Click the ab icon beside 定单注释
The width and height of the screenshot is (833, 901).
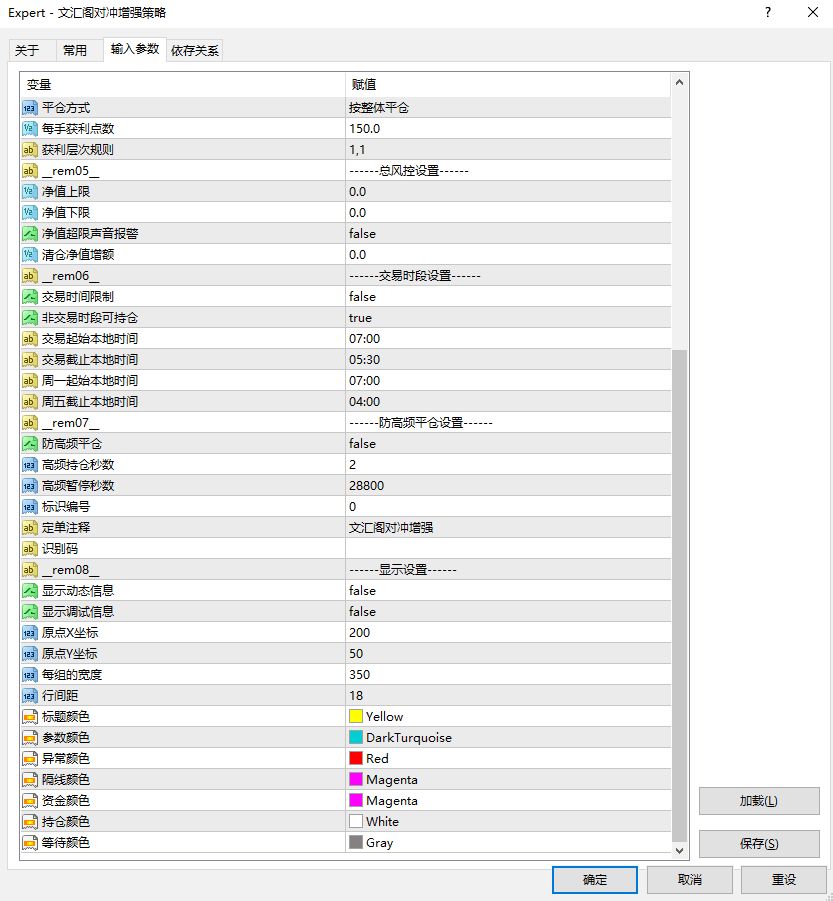pyautogui.click(x=28, y=527)
